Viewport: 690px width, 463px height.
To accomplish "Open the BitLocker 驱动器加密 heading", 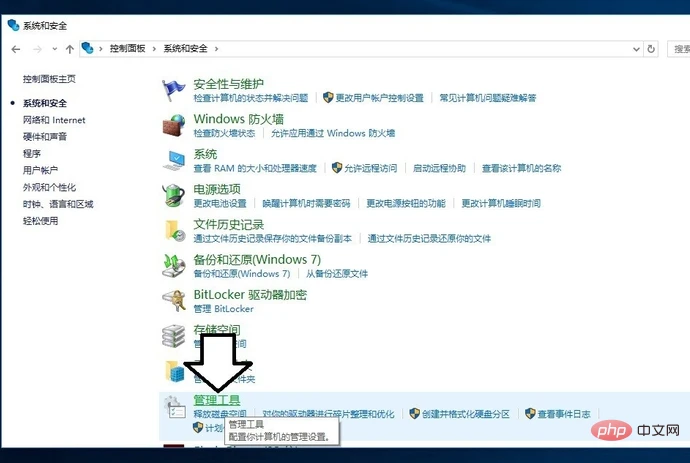I will click(x=250, y=294).
